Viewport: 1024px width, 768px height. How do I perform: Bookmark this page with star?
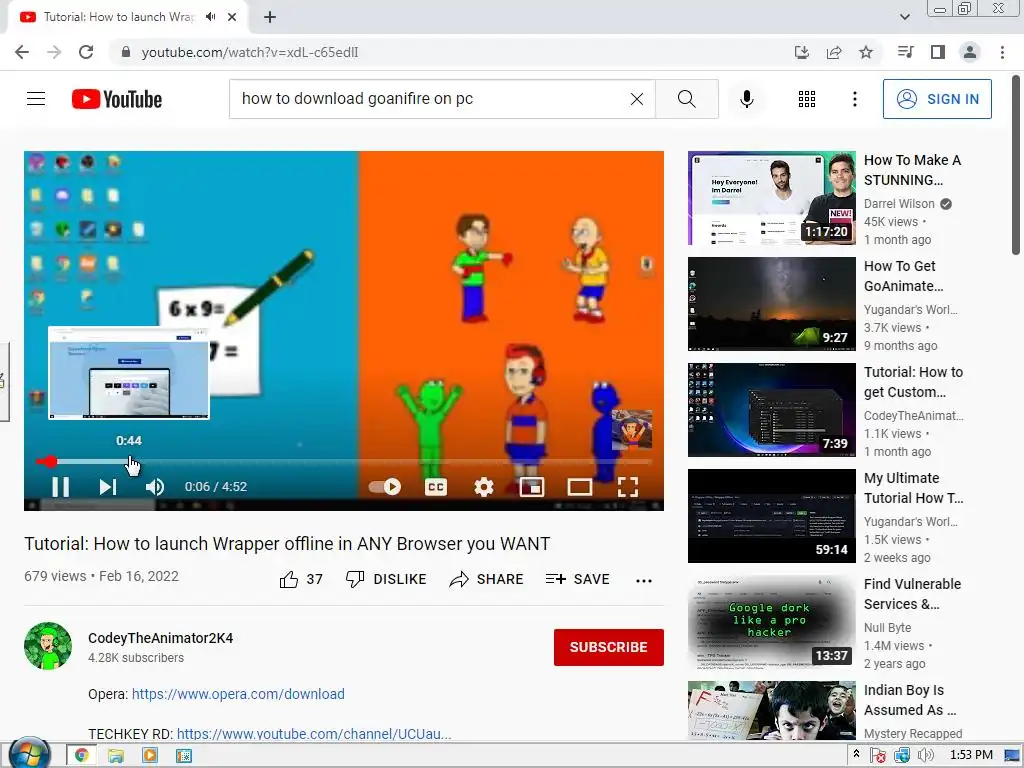866,52
